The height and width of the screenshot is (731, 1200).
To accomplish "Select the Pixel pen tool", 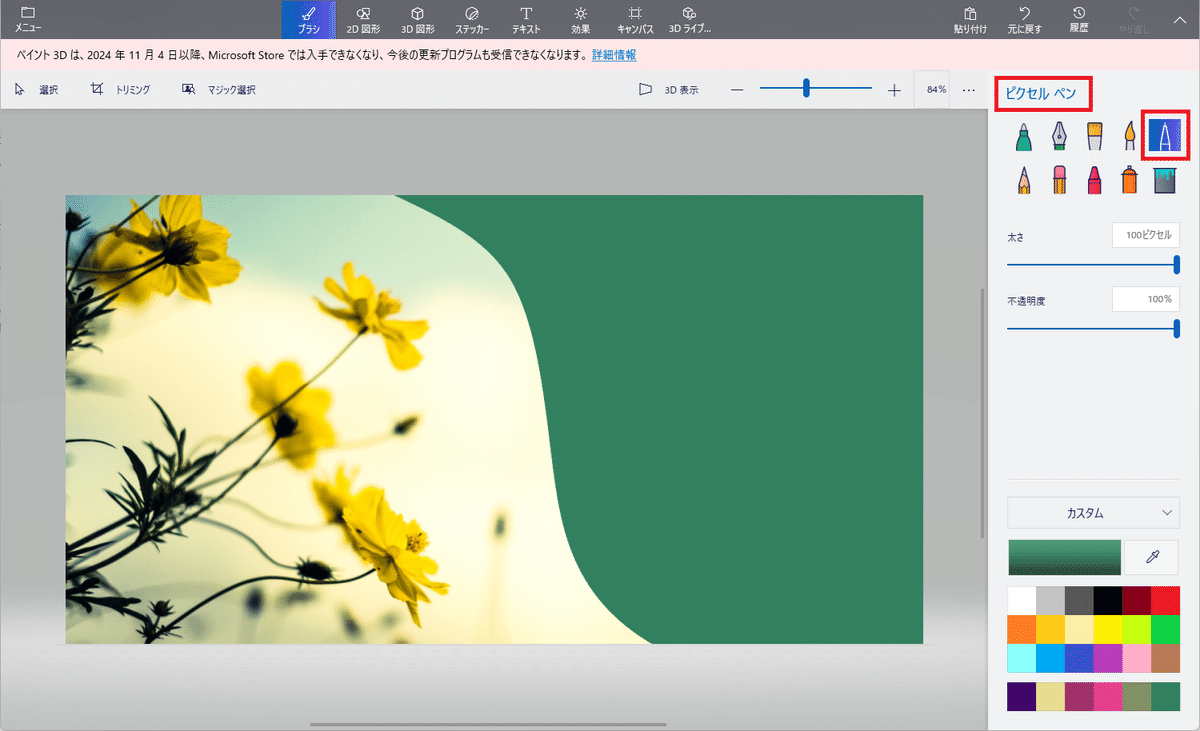I will coord(1164,136).
